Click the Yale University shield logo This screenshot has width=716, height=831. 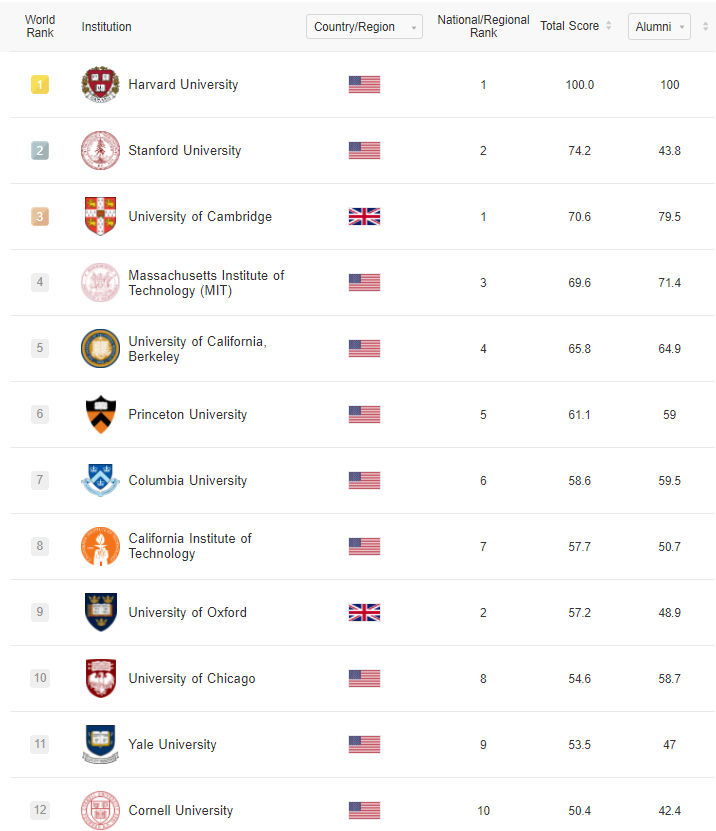pyautogui.click(x=100, y=744)
